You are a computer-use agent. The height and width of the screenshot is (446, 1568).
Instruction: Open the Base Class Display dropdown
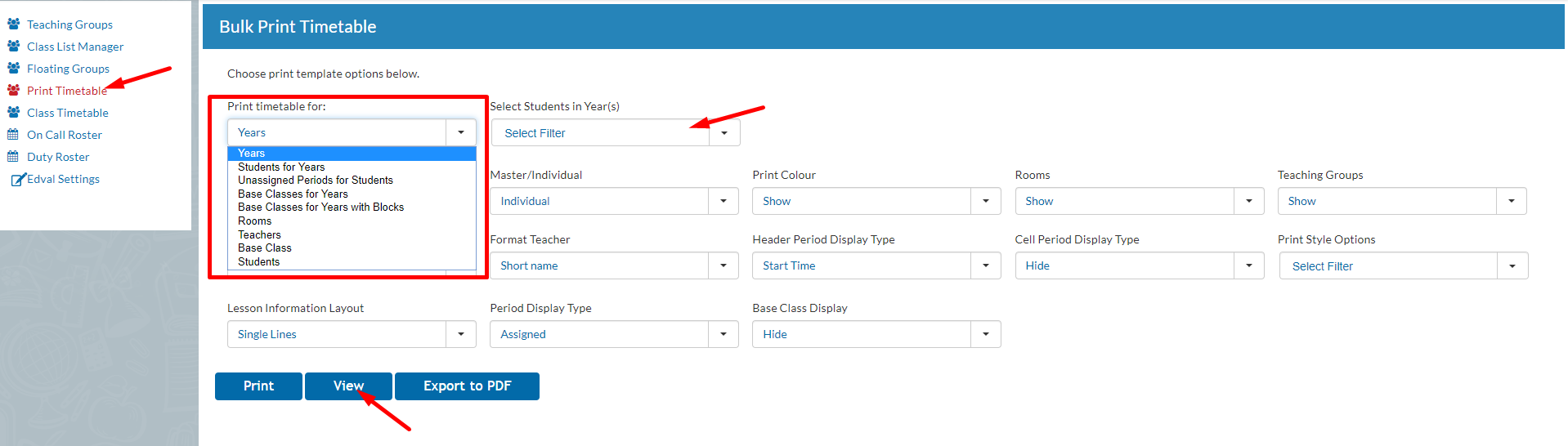(876, 334)
